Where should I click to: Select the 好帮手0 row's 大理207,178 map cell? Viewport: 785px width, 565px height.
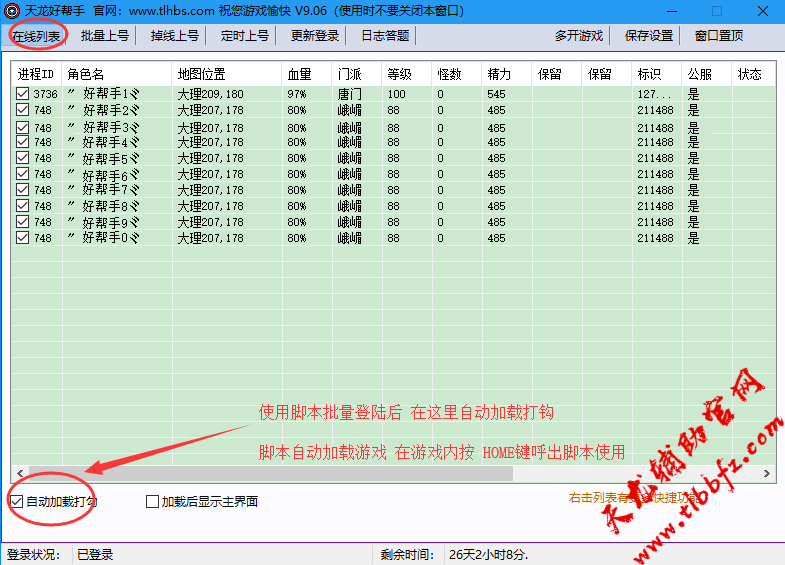click(x=210, y=238)
